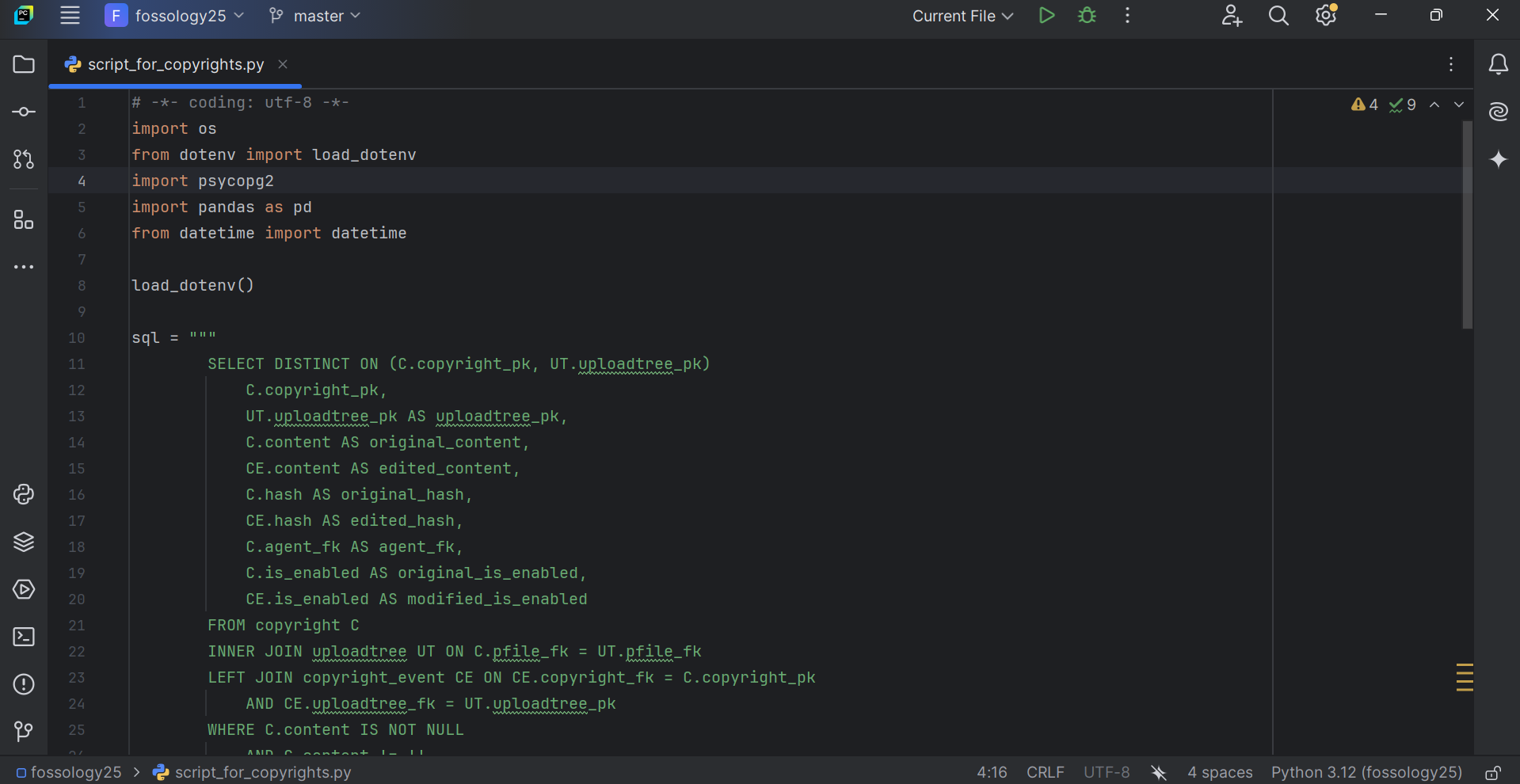This screenshot has width=1520, height=784.
Task: Open the Project tool window folder icon
Action: coord(24,64)
